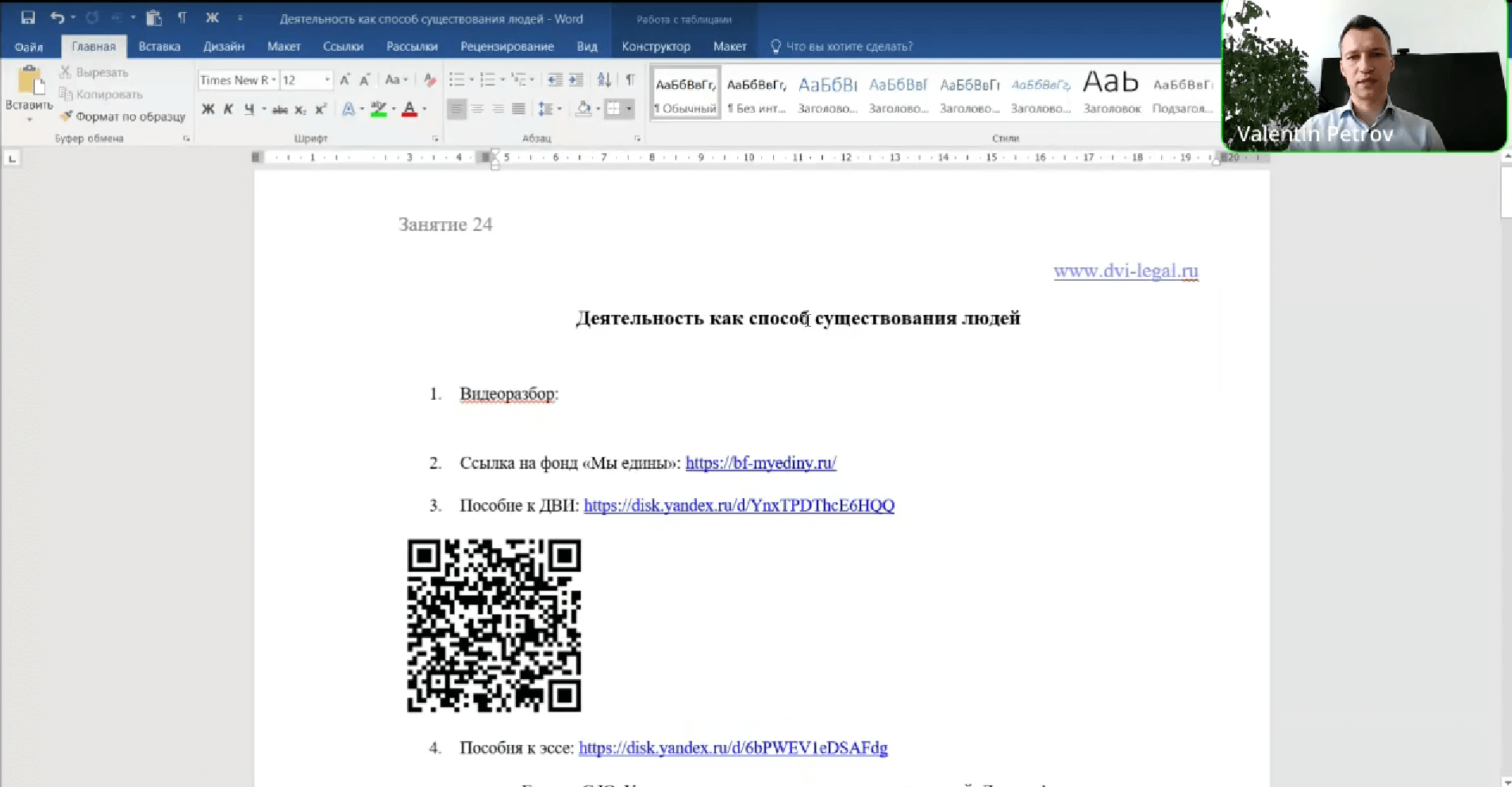Image resolution: width=1512 pixels, height=787 pixels.
Task: Open the bf-myediny.ru fund link
Action: (761, 463)
